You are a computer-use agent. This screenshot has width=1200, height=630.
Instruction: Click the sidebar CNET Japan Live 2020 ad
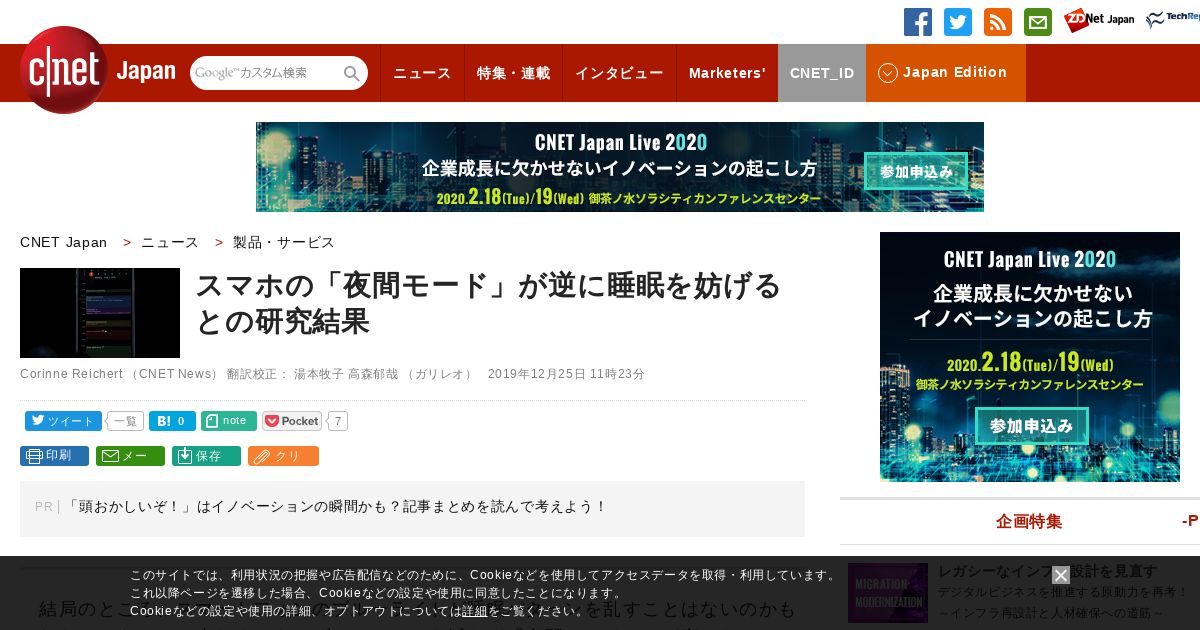pyautogui.click(x=1030, y=357)
